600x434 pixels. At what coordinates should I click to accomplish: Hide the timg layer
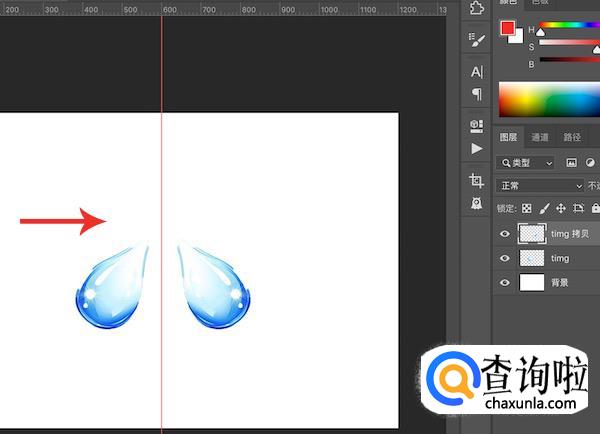pos(505,258)
